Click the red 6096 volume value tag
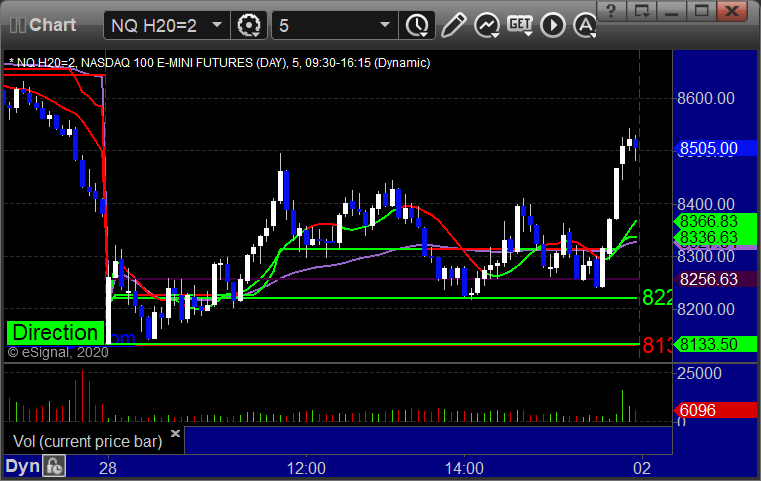The height and width of the screenshot is (481, 761). 708,409
